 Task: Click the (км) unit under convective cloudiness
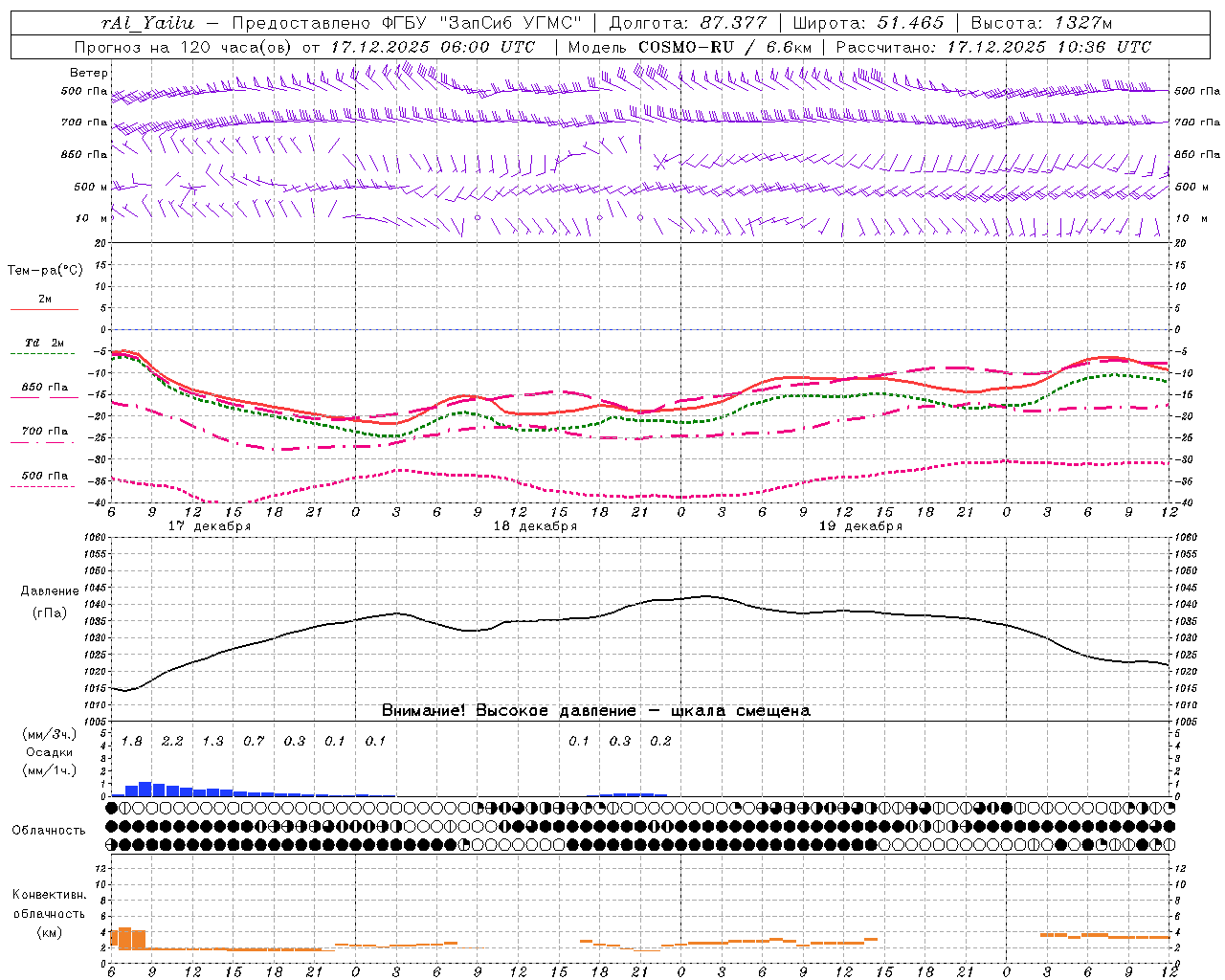point(49,932)
